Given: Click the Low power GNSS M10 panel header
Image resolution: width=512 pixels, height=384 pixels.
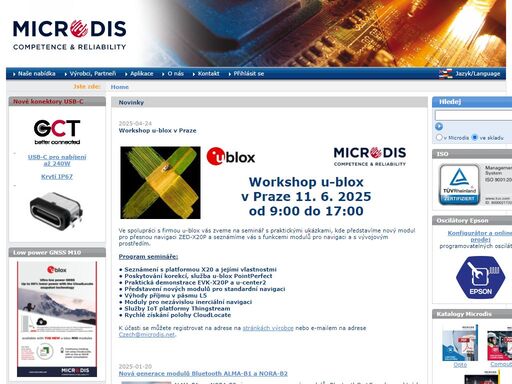Looking at the screenshot, I should [57, 252].
